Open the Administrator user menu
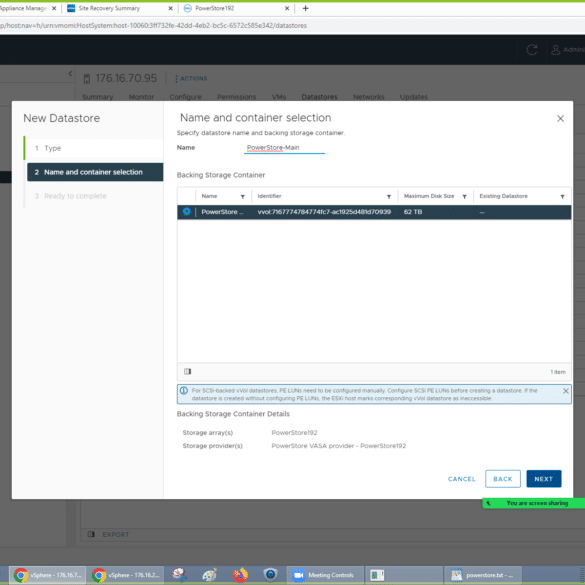The height and width of the screenshot is (585, 585). click(567, 50)
